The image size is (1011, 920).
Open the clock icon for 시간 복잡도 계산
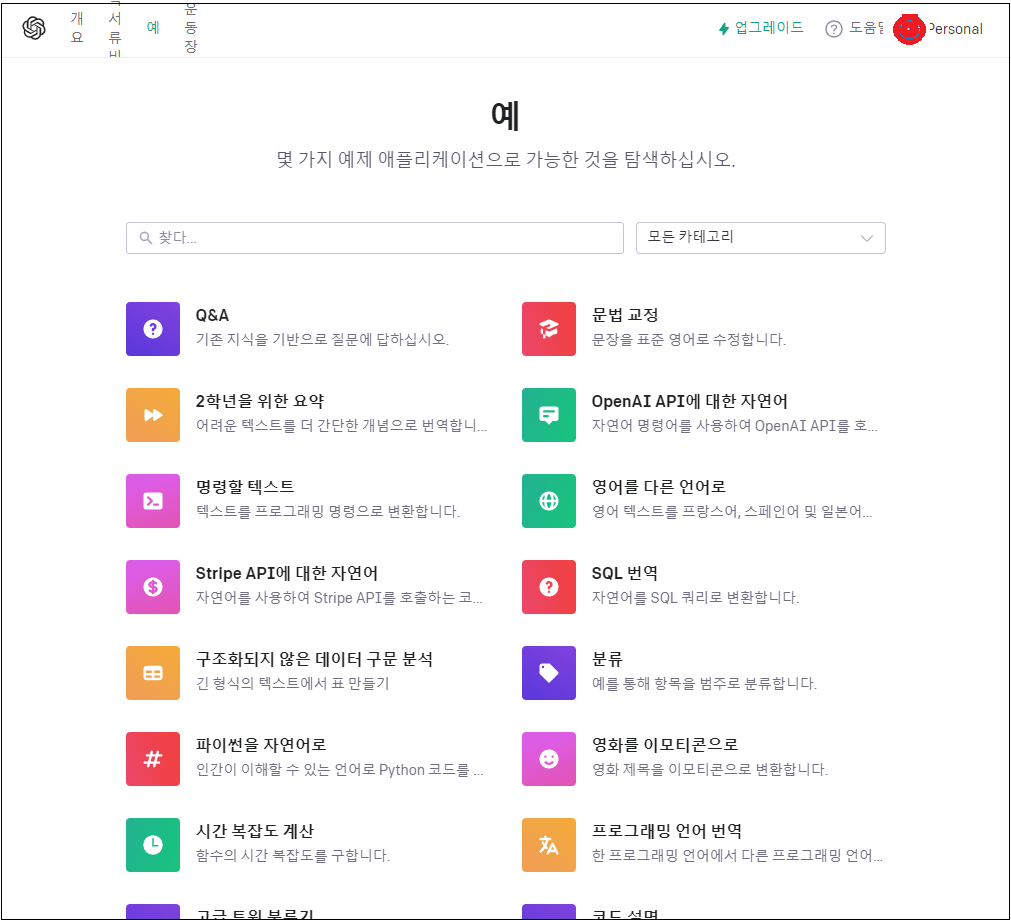click(152, 844)
